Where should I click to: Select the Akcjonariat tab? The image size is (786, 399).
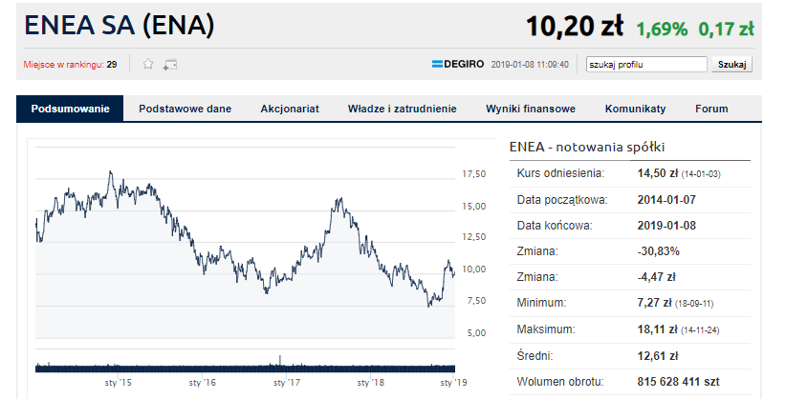[290, 109]
